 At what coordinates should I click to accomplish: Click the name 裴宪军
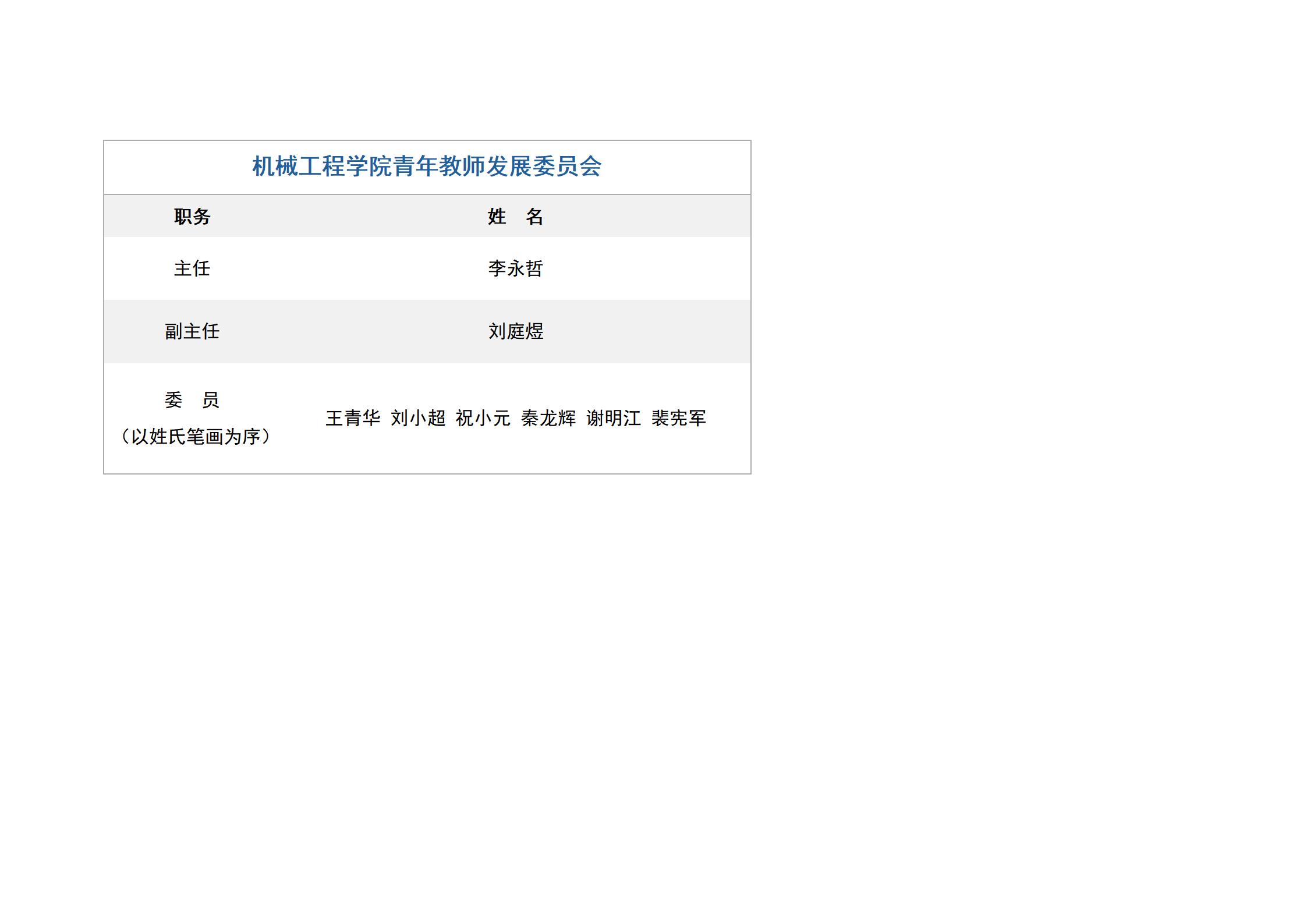(679, 418)
